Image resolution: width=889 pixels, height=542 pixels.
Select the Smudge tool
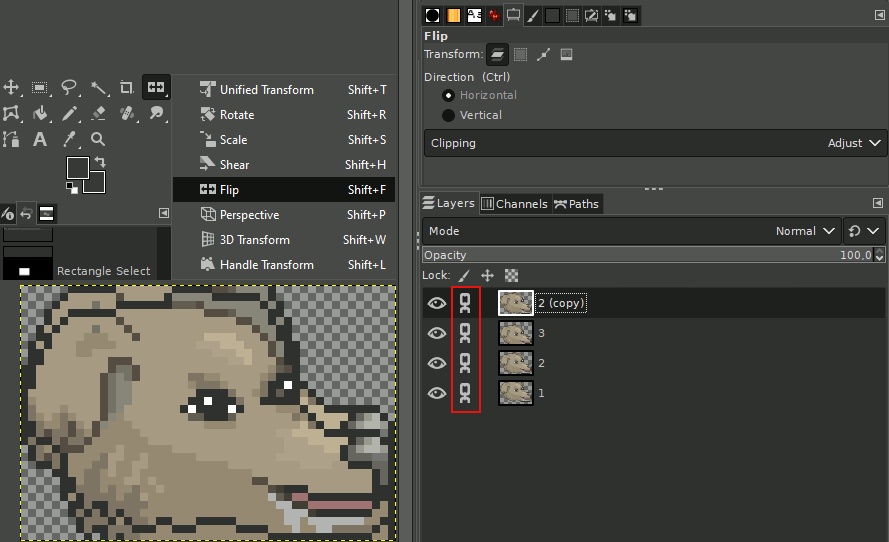point(156,113)
